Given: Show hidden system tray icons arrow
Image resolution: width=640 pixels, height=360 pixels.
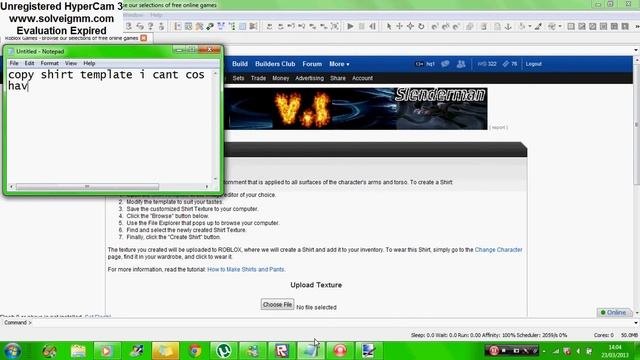Looking at the screenshot, I should click(x=544, y=351).
